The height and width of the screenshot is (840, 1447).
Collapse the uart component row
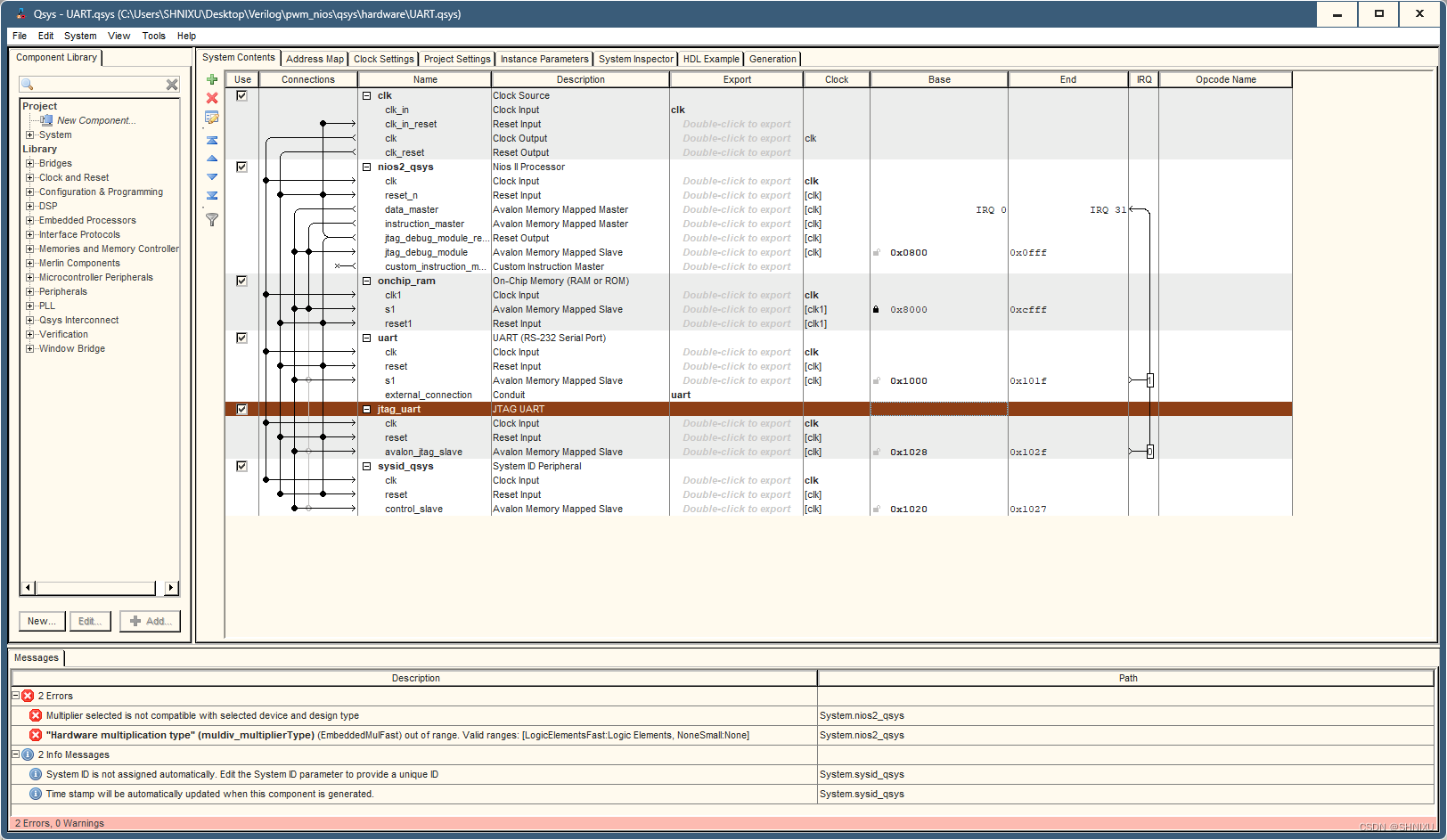pyautogui.click(x=366, y=338)
